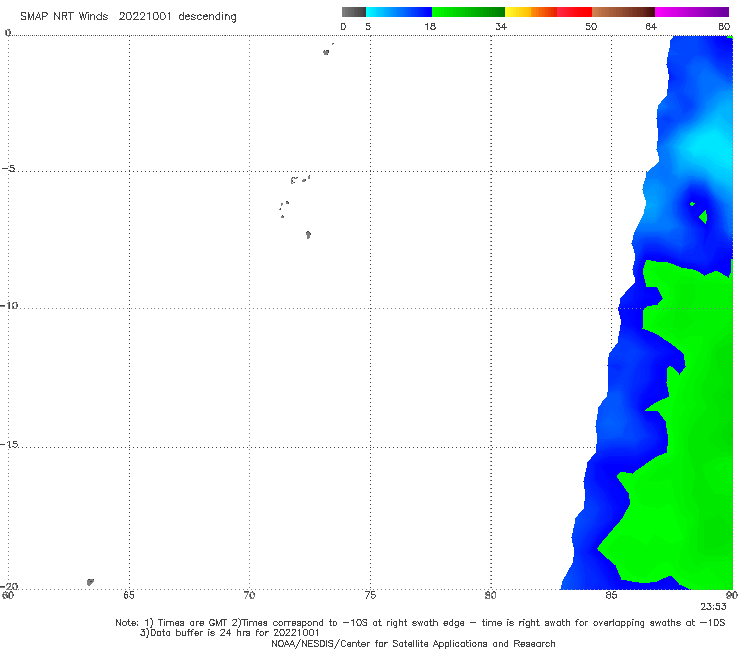Click the island near 63E, 20S
The image size is (740, 650).
(x=90, y=582)
